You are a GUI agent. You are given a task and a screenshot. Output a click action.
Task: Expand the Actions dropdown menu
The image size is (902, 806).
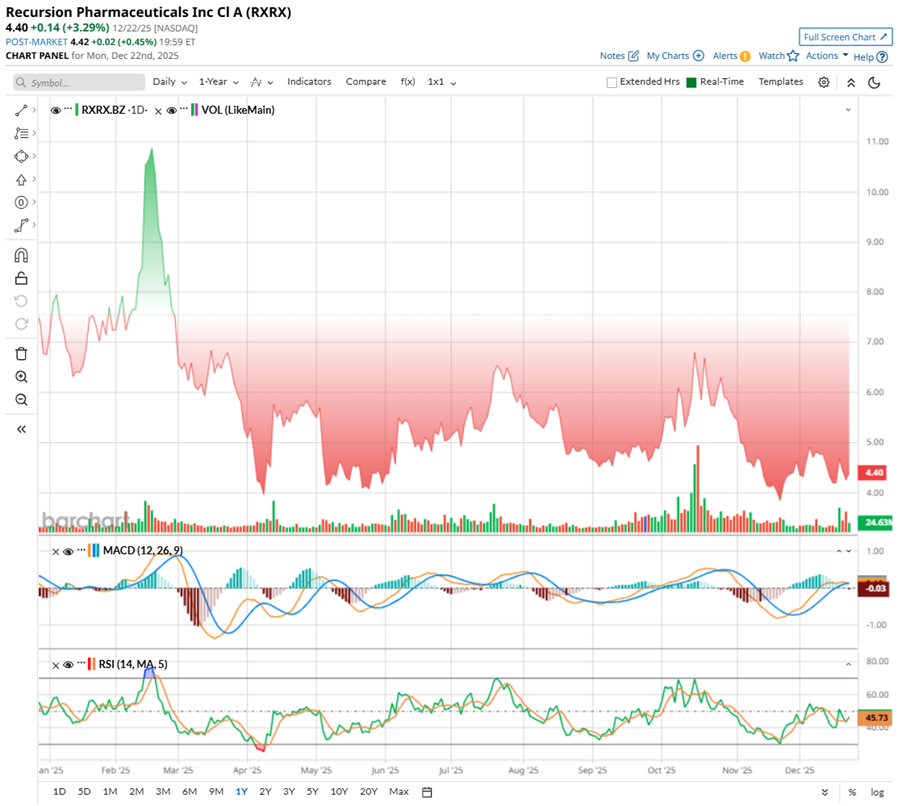(x=827, y=56)
